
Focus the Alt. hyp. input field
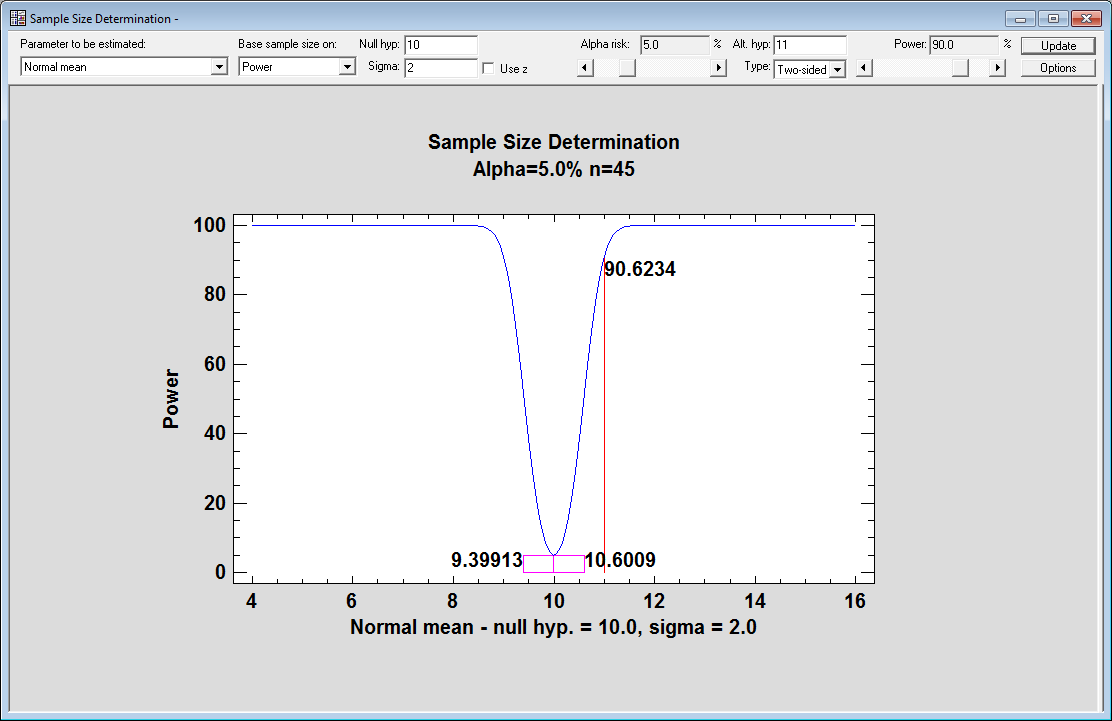click(809, 45)
